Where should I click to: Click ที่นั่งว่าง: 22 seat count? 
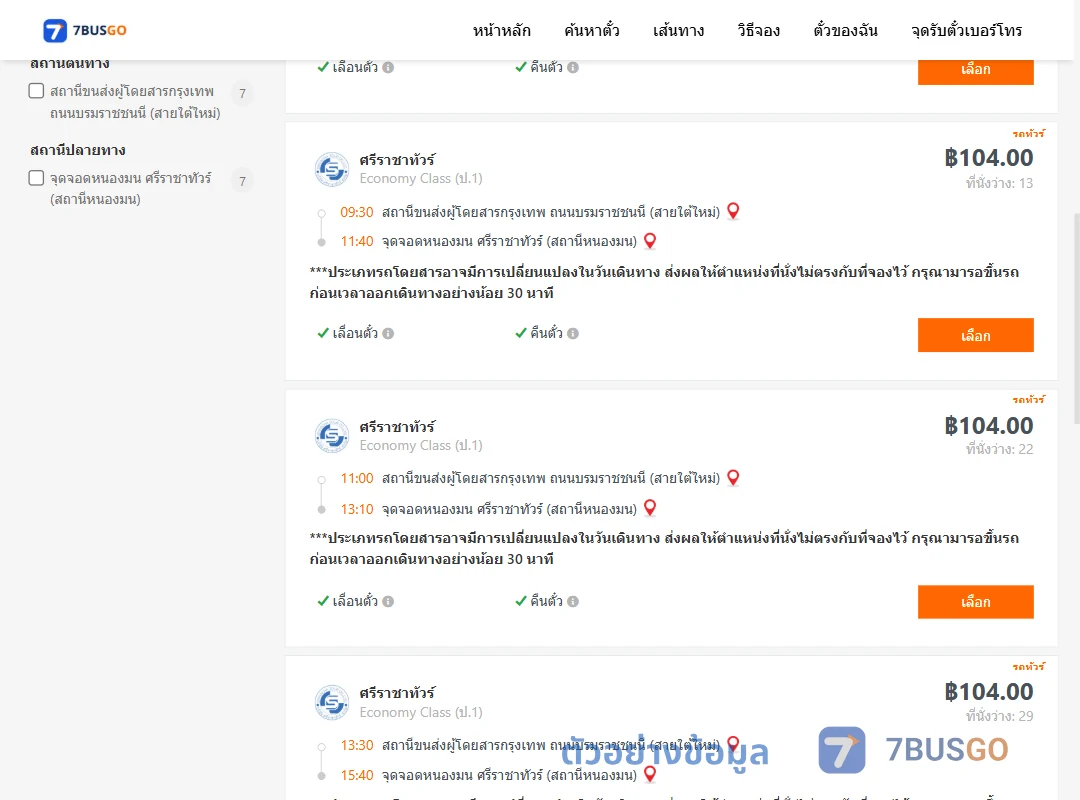click(x=999, y=449)
